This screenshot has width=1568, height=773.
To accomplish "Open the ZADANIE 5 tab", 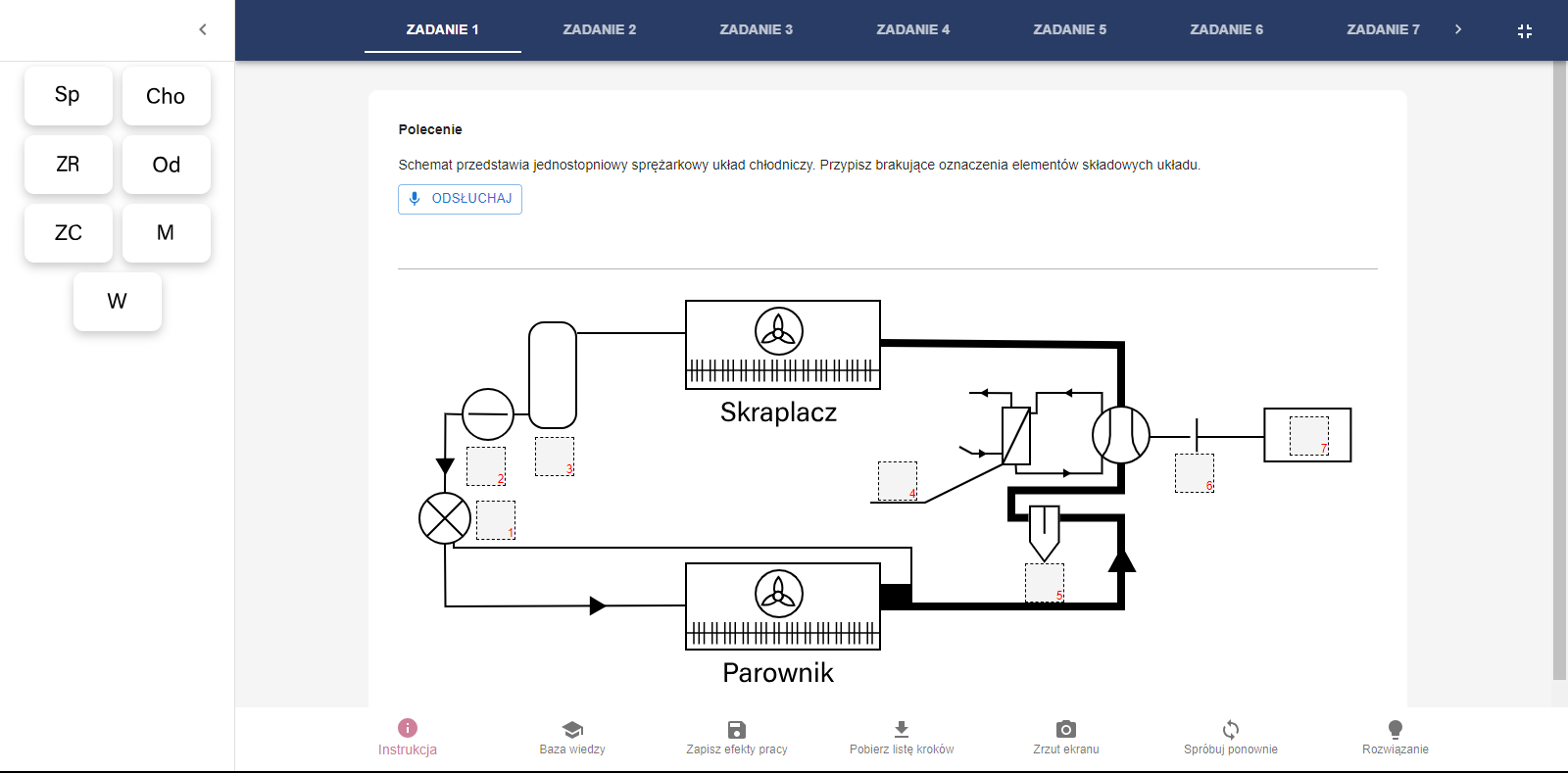I will tap(1070, 29).
